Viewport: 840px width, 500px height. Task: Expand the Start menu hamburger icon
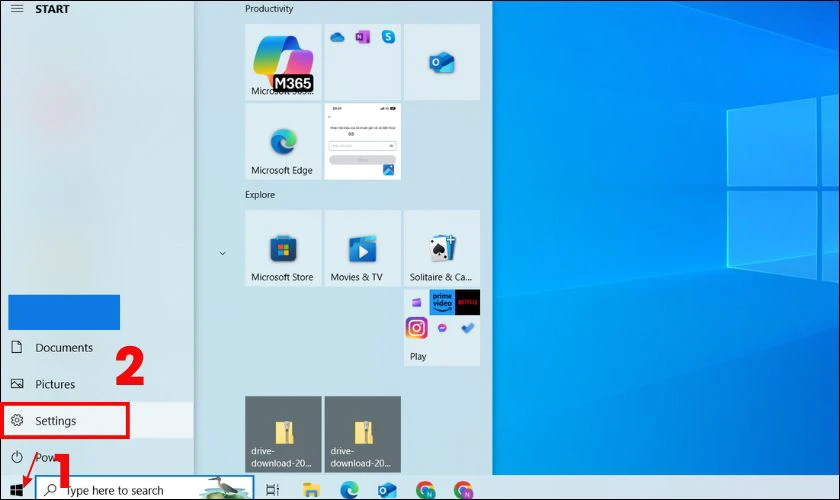[17, 9]
